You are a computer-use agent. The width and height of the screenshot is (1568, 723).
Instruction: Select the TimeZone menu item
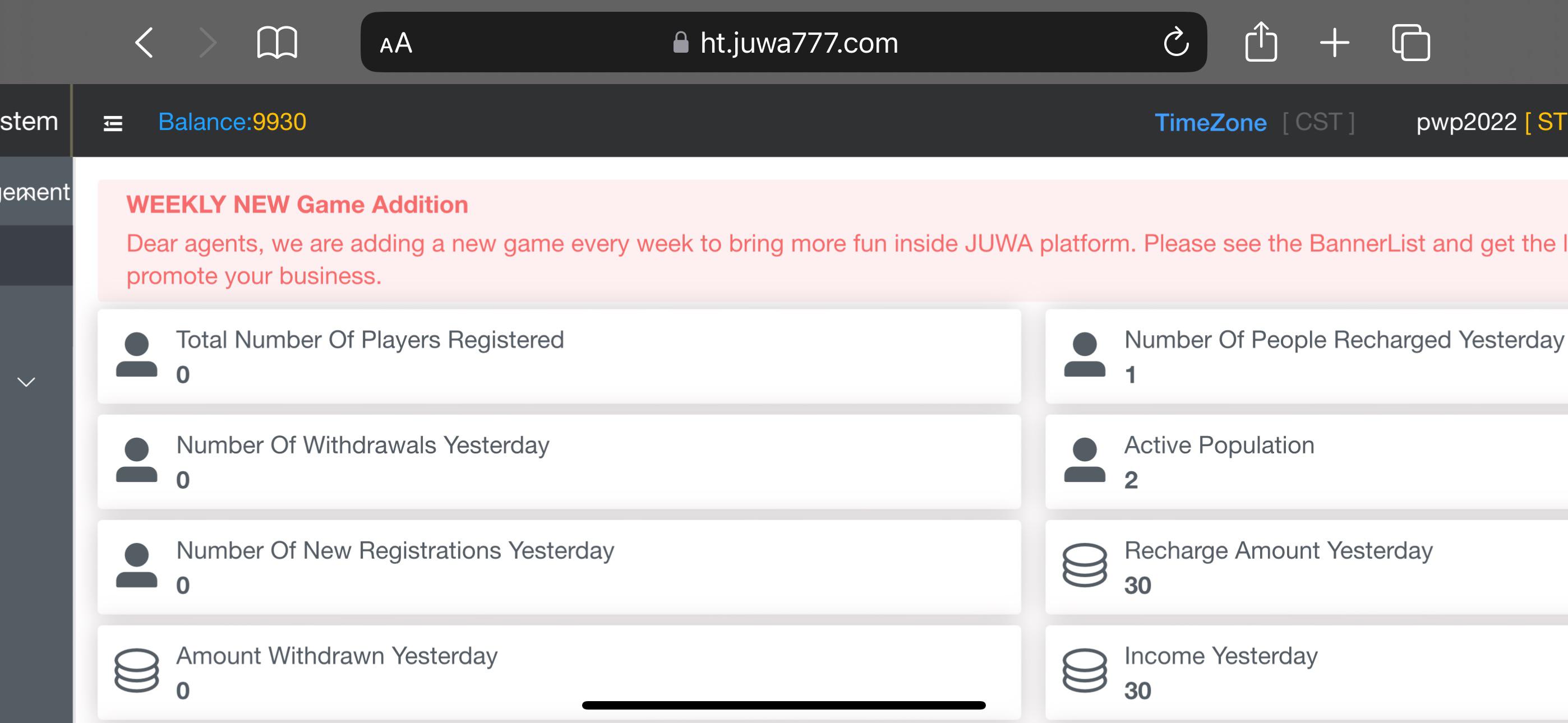click(1210, 121)
